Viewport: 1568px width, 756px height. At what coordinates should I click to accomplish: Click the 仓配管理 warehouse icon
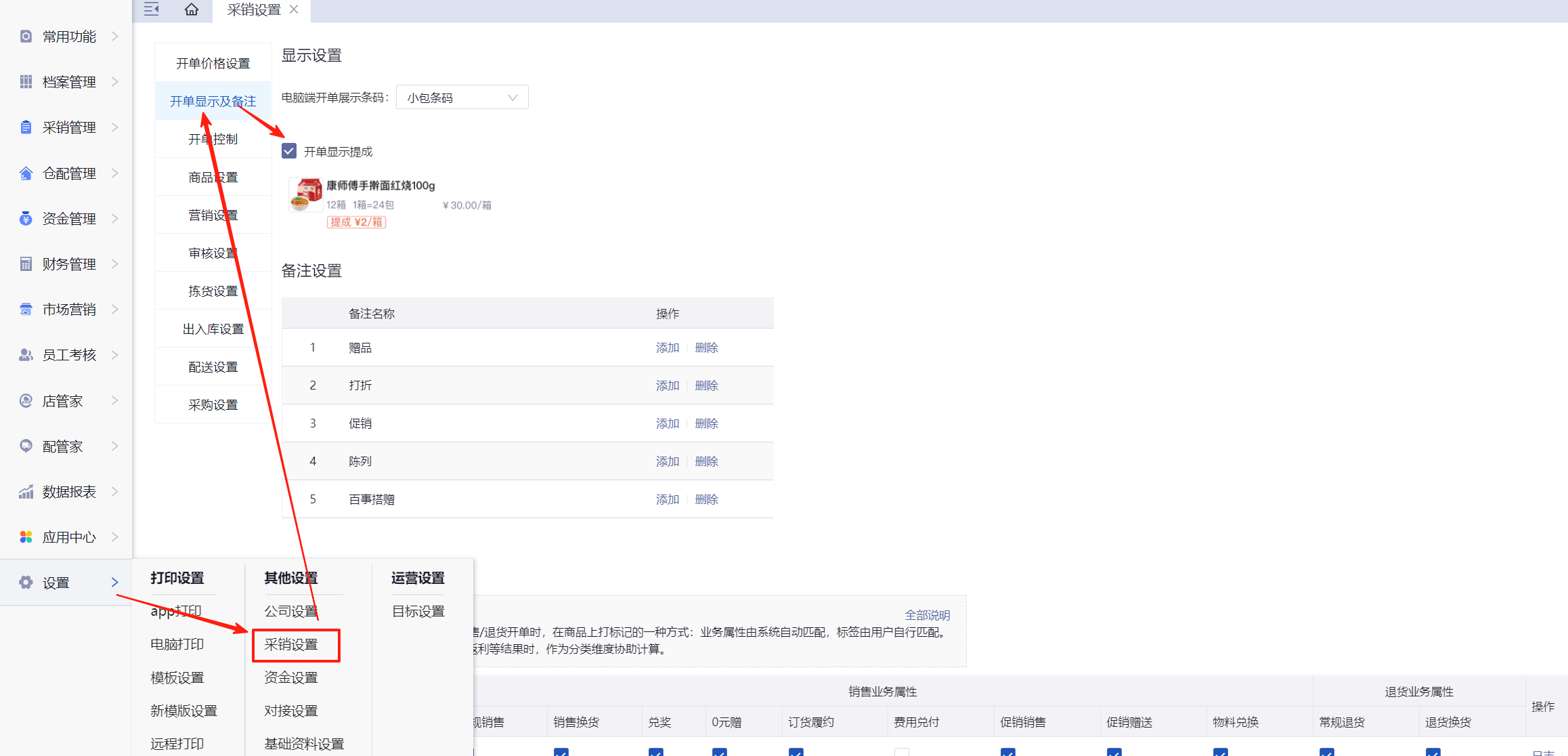[x=26, y=173]
